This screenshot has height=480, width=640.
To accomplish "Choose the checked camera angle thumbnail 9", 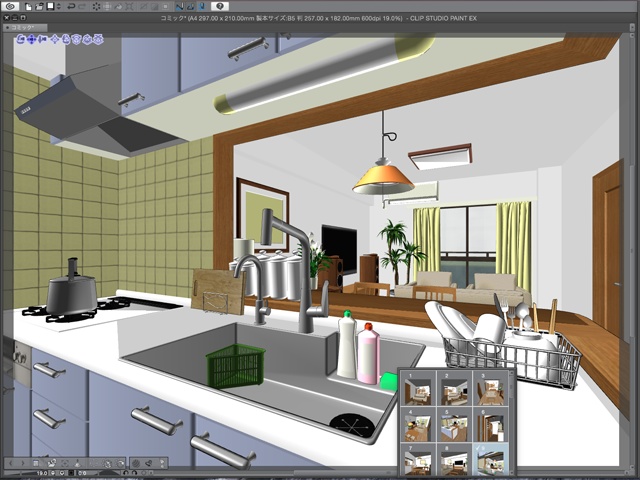I will coord(490,459).
